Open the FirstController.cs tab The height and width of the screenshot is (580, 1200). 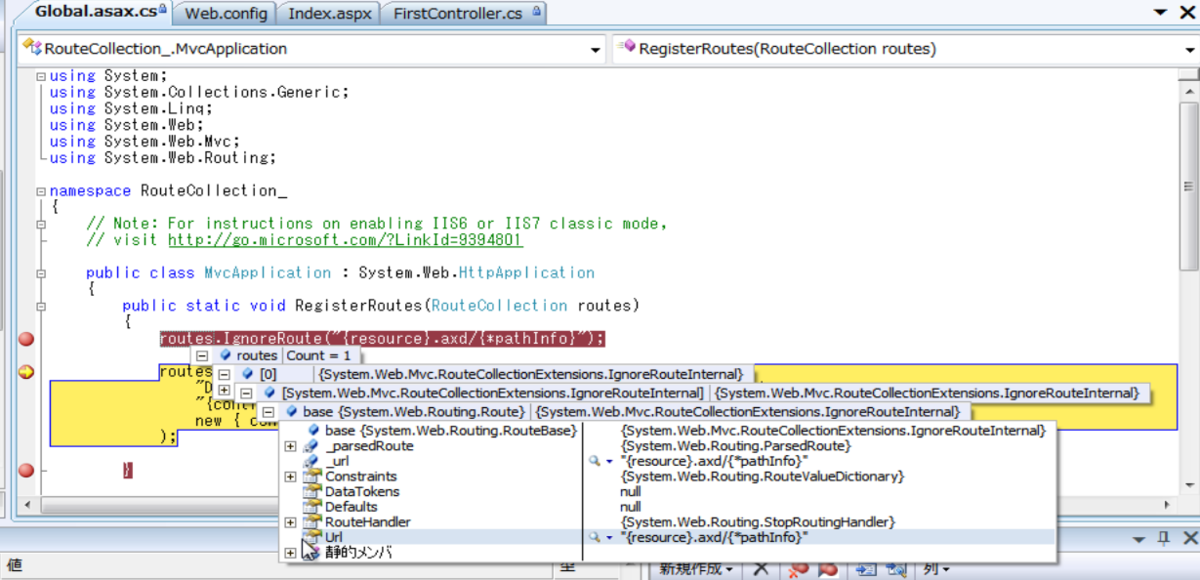(x=465, y=14)
